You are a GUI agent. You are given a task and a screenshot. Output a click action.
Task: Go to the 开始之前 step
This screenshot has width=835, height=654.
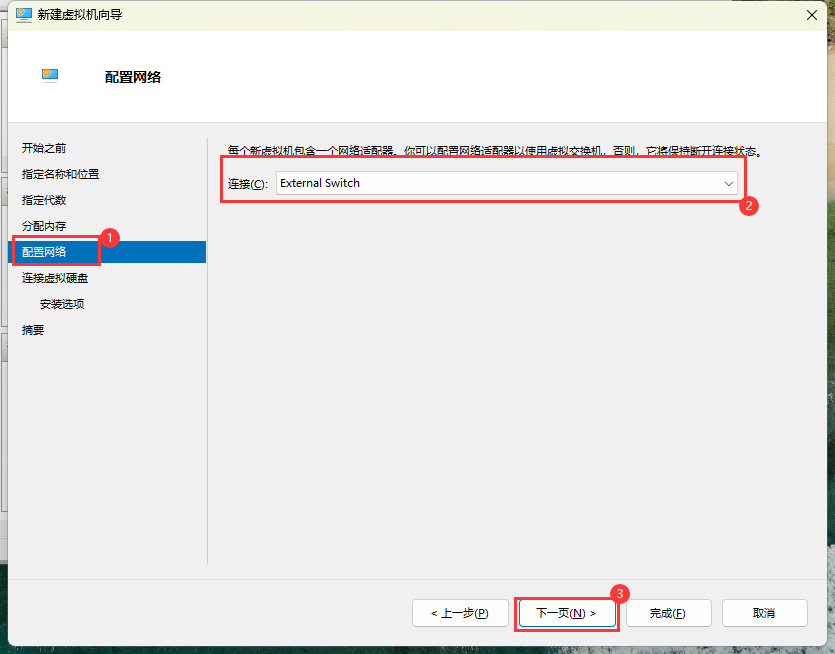44,148
